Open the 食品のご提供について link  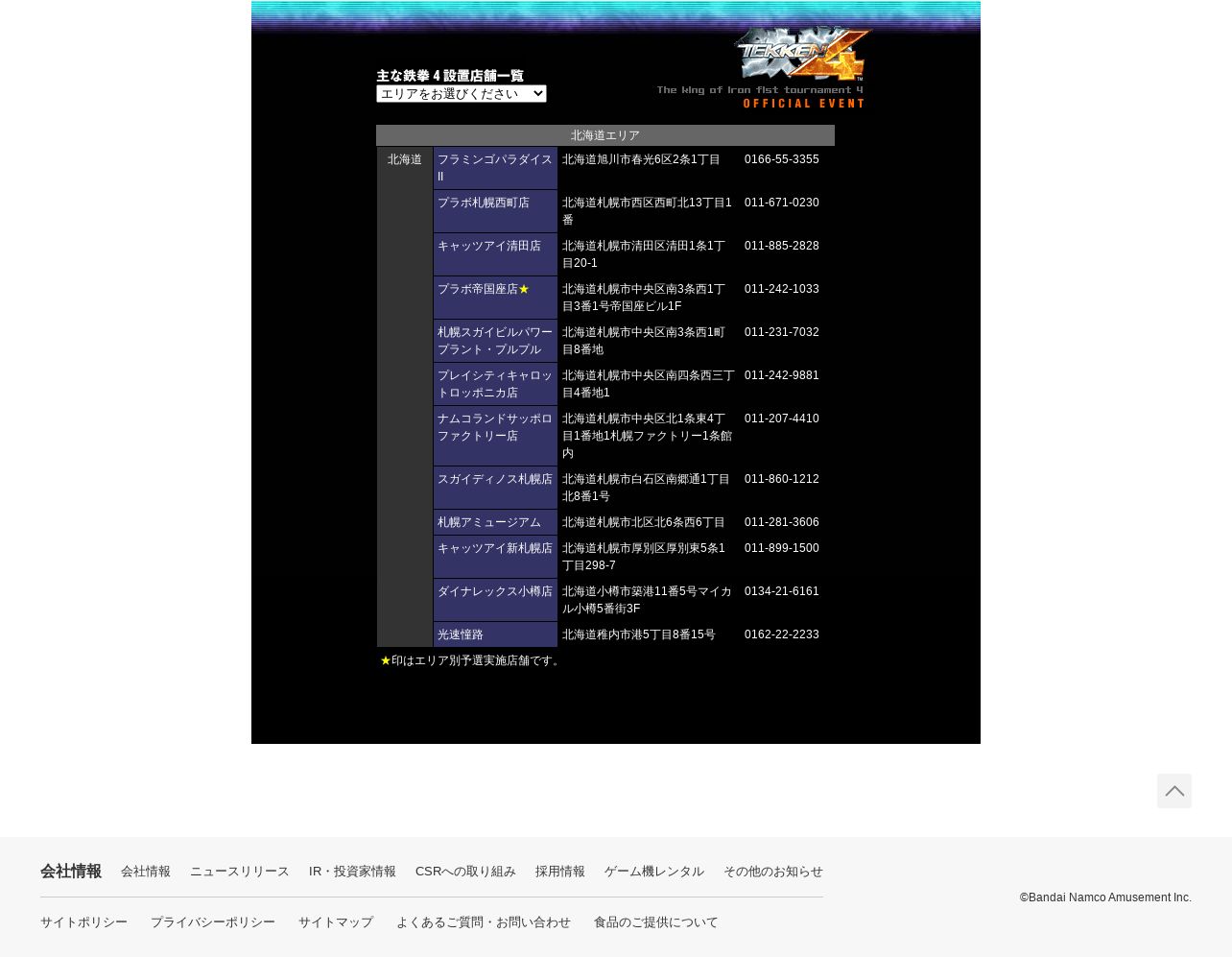coord(656,922)
